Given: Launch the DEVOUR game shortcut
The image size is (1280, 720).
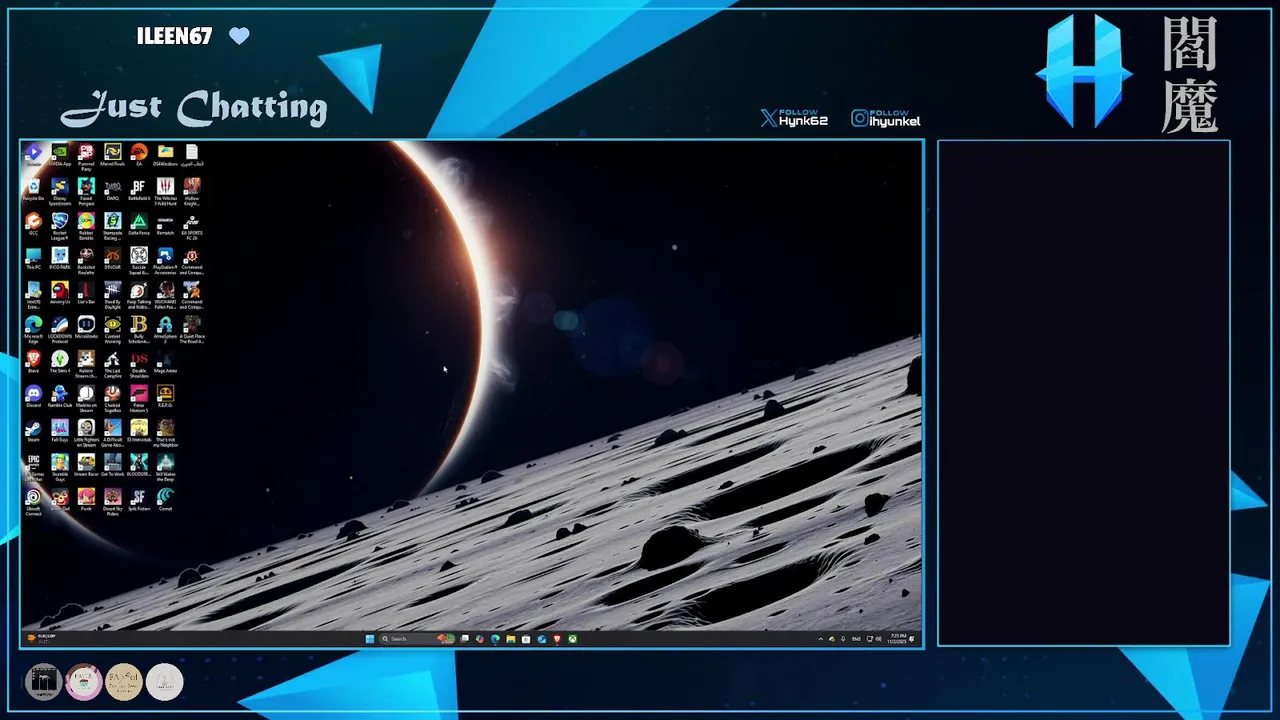Looking at the screenshot, I should [112, 260].
